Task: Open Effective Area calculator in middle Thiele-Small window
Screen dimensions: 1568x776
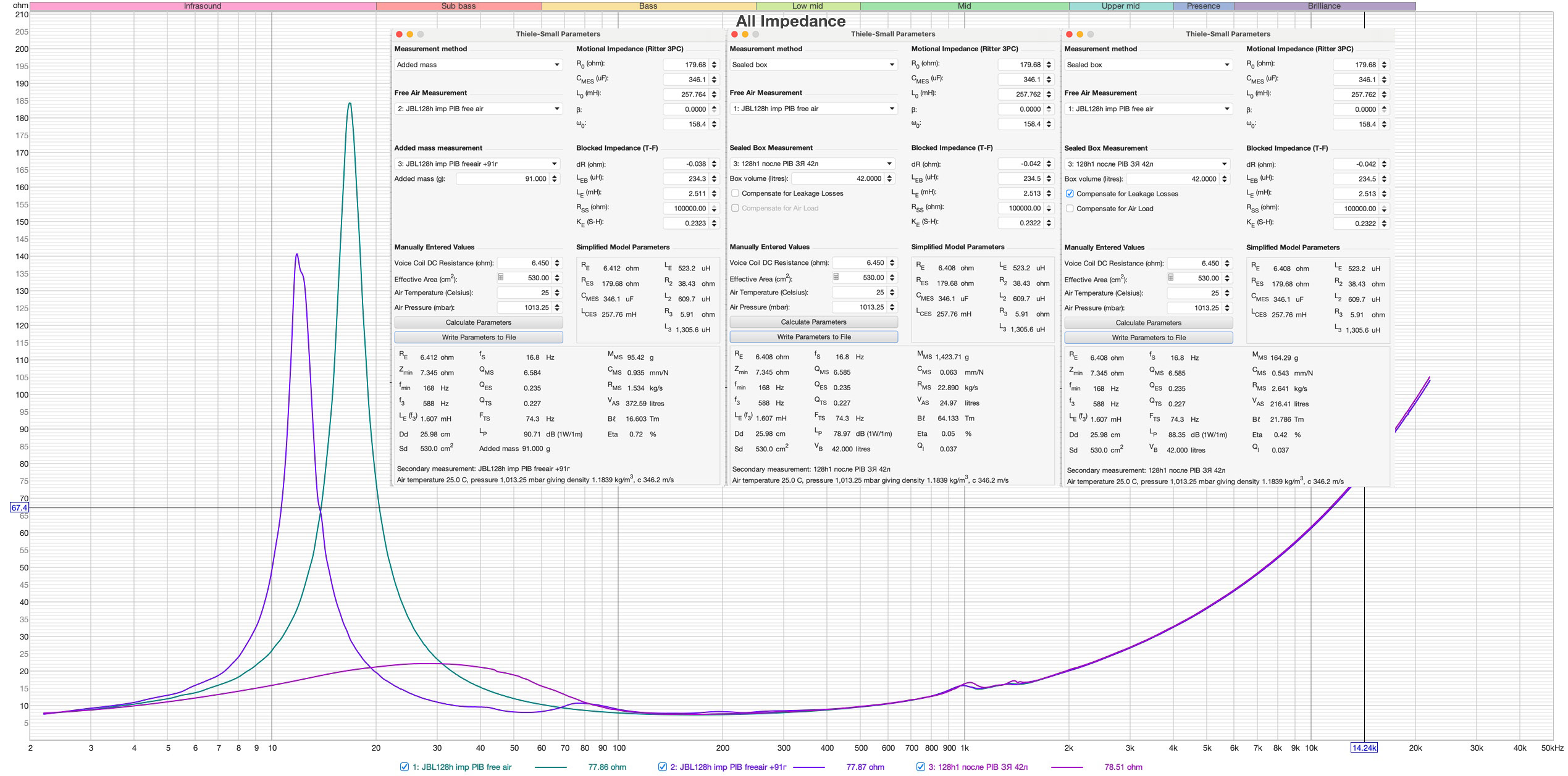Action: tap(836, 277)
